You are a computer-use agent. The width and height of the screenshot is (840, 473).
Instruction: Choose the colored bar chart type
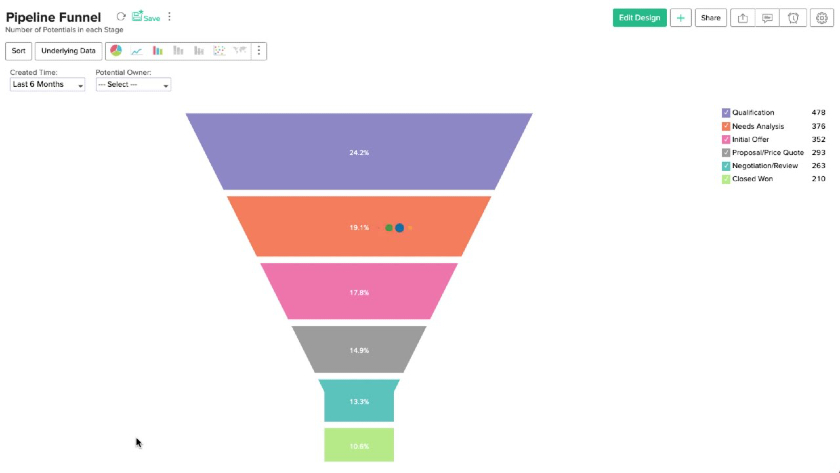pos(158,50)
